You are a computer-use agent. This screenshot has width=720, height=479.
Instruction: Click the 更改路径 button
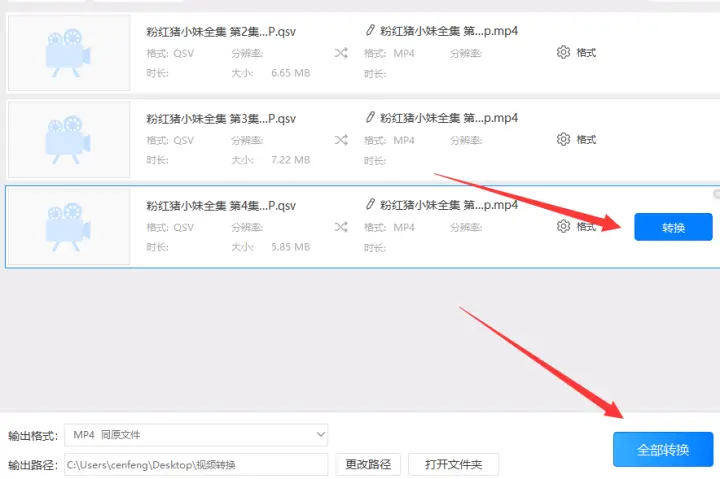coord(368,464)
